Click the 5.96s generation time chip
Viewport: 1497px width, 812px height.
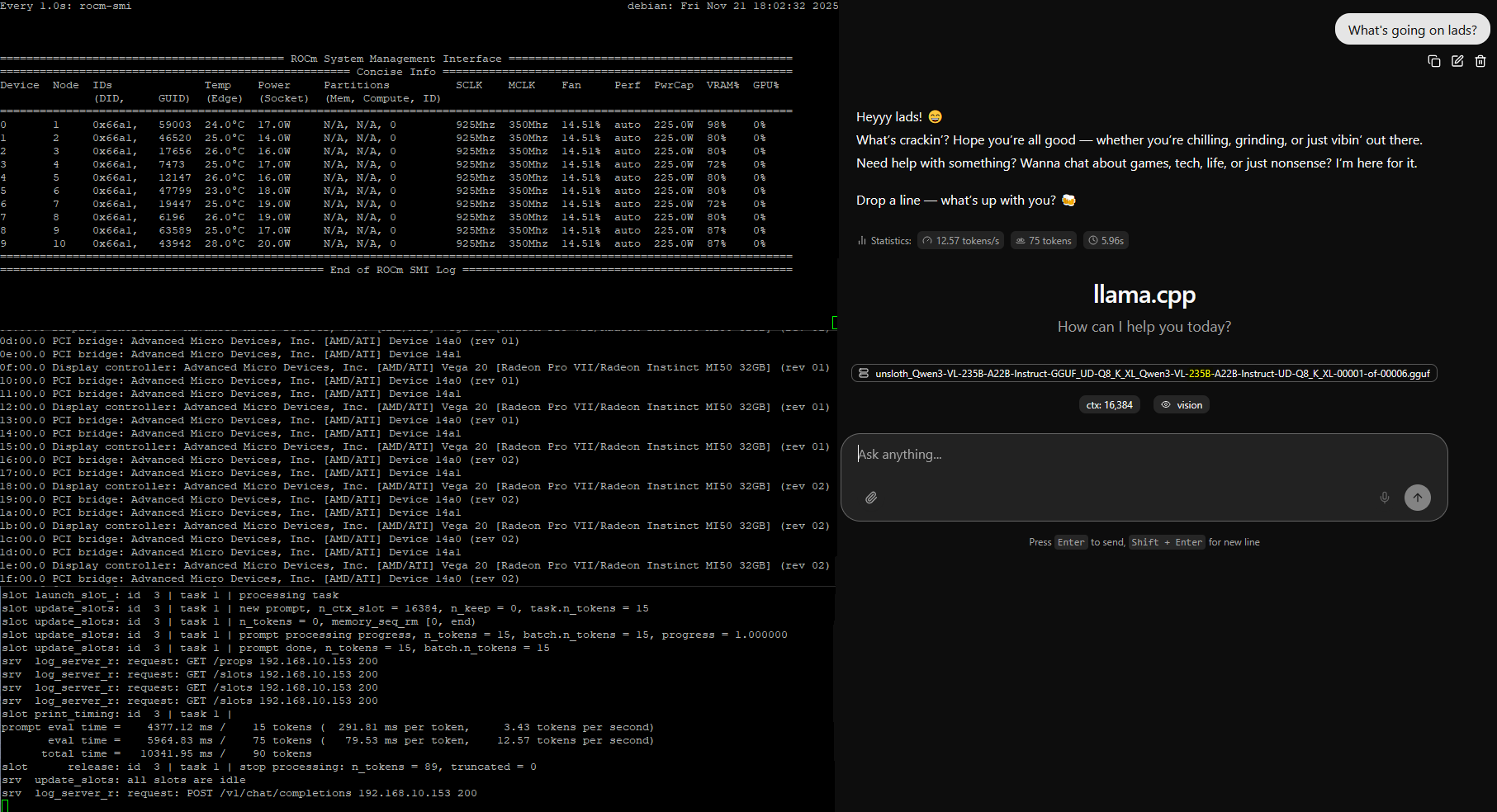click(1106, 241)
